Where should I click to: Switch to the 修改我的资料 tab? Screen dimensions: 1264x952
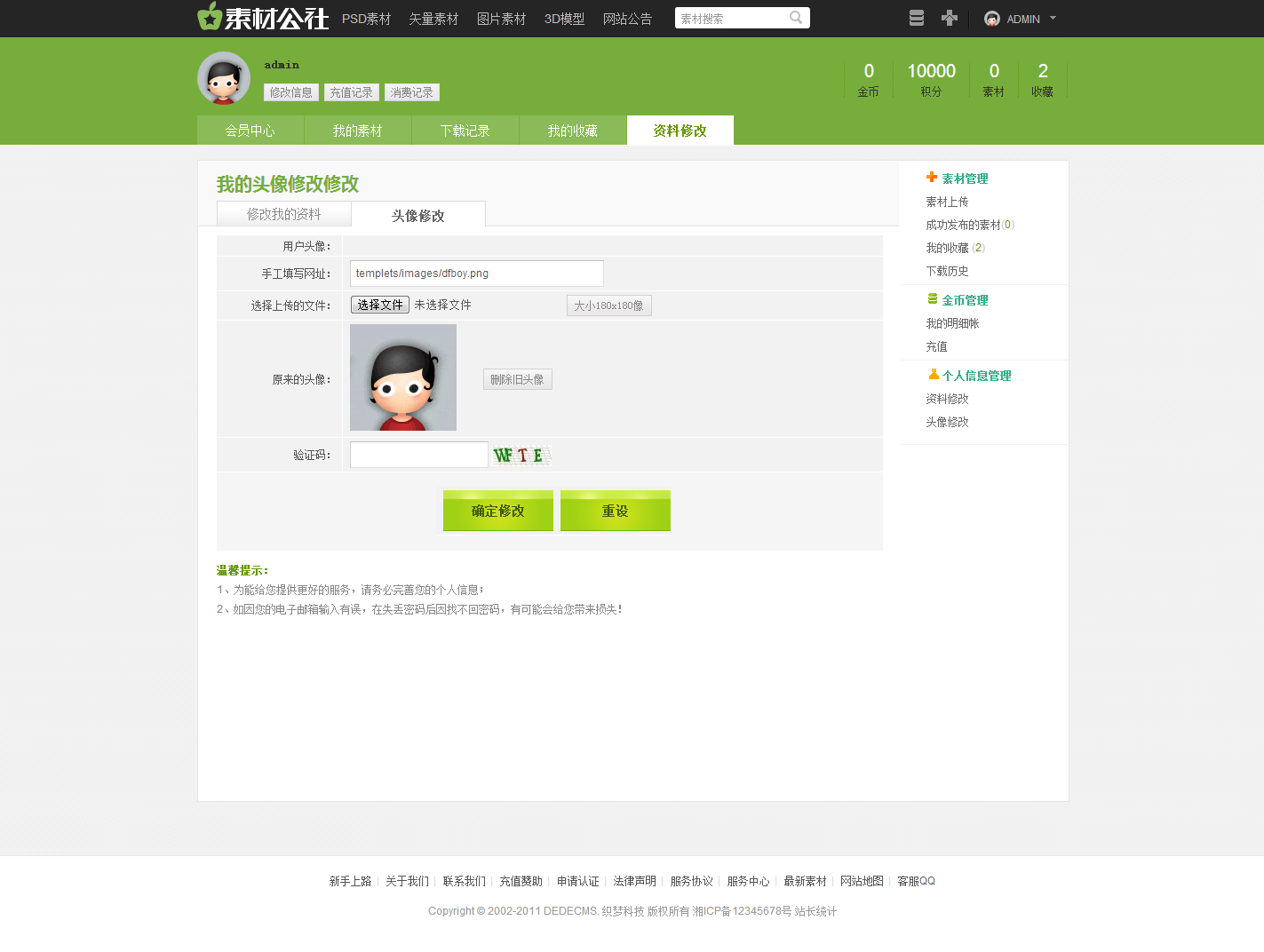tap(284, 214)
